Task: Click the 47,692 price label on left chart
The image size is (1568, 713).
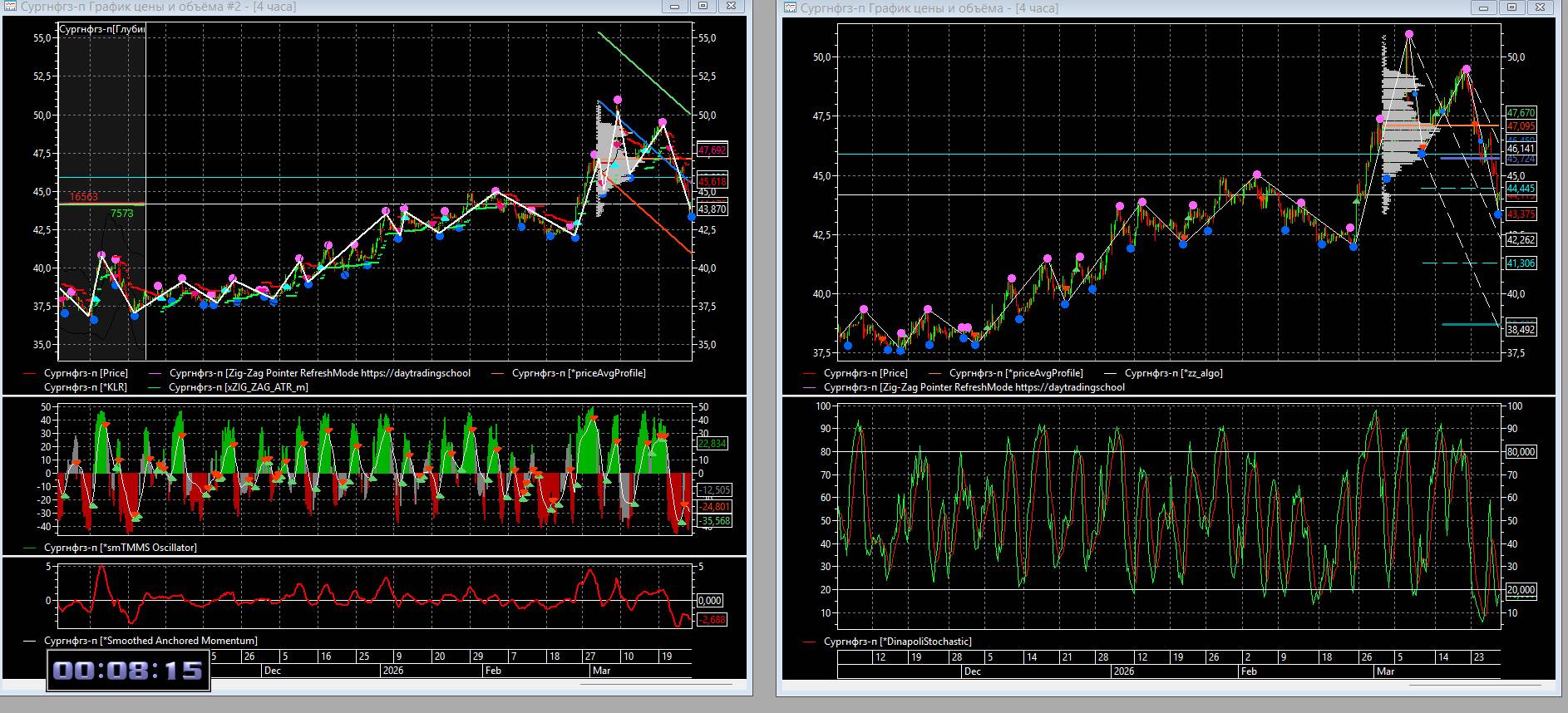Action: (x=713, y=150)
